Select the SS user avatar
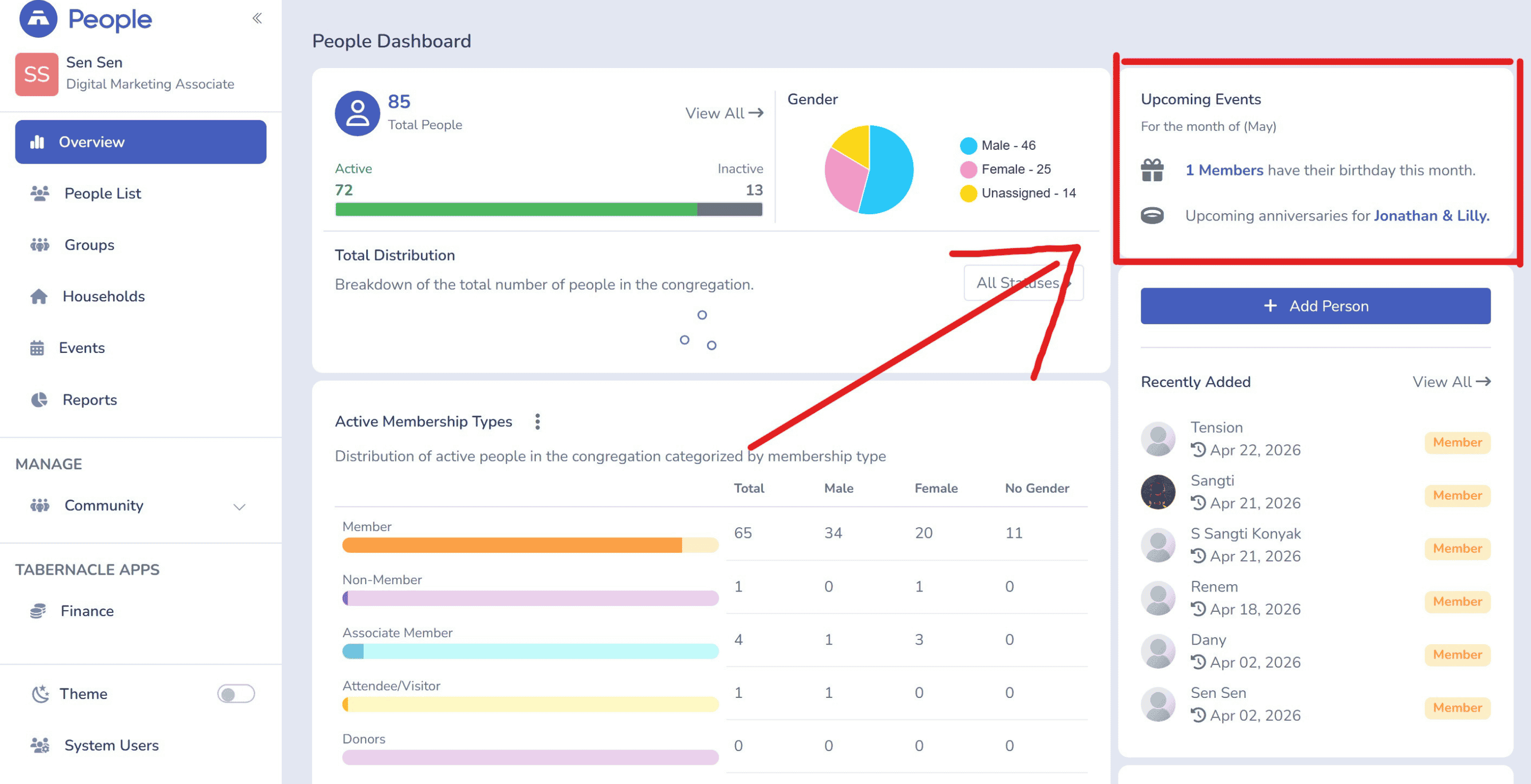The image size is (1531, 784). (x=37, y=74)
